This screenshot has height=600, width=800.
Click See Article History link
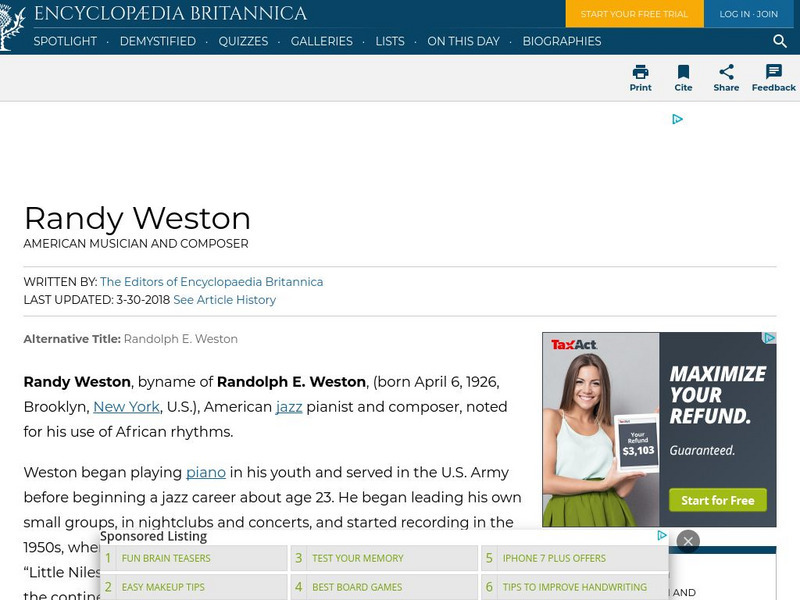point(224,300)
